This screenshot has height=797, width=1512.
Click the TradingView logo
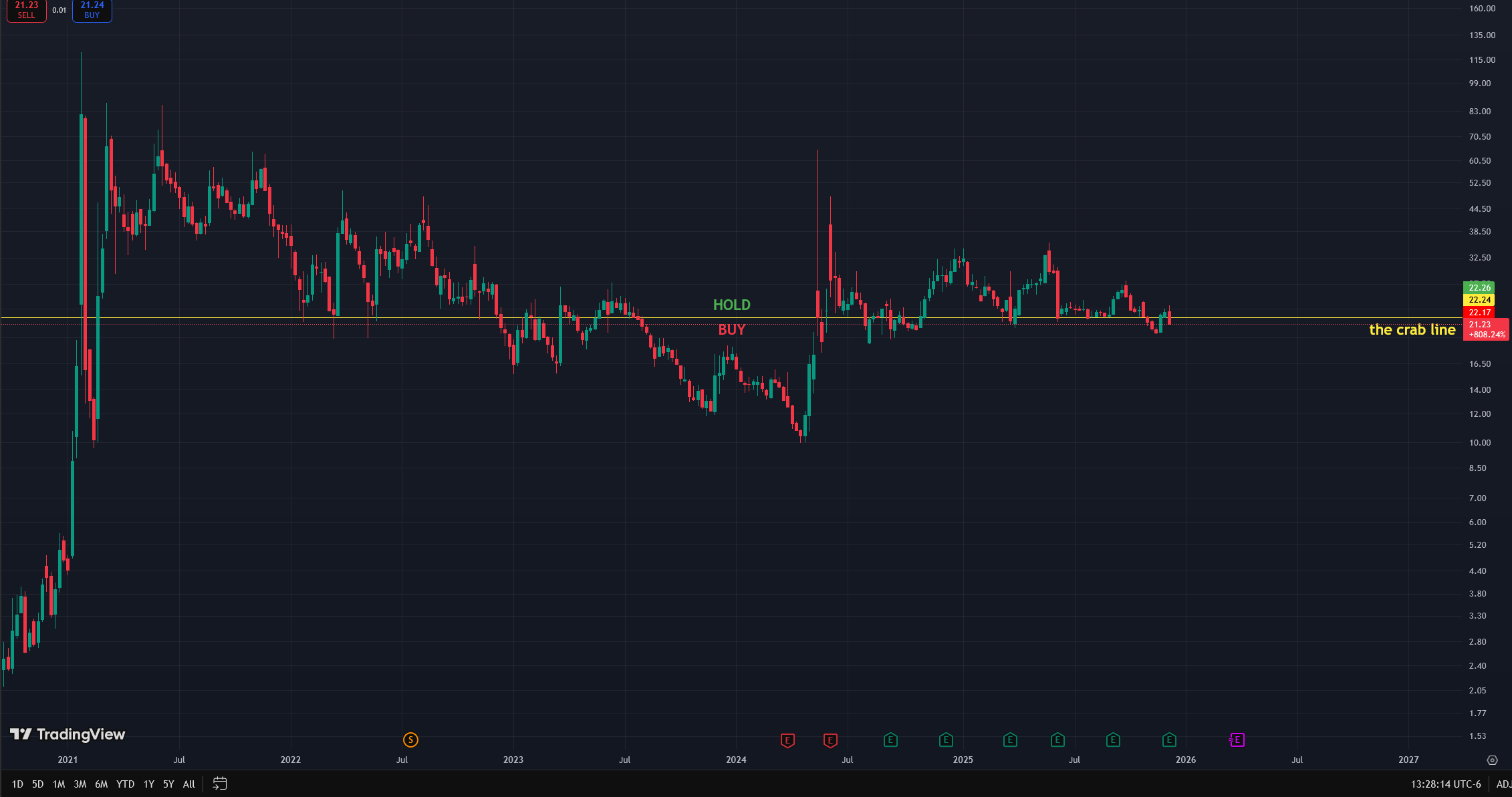tap(68, 734)
